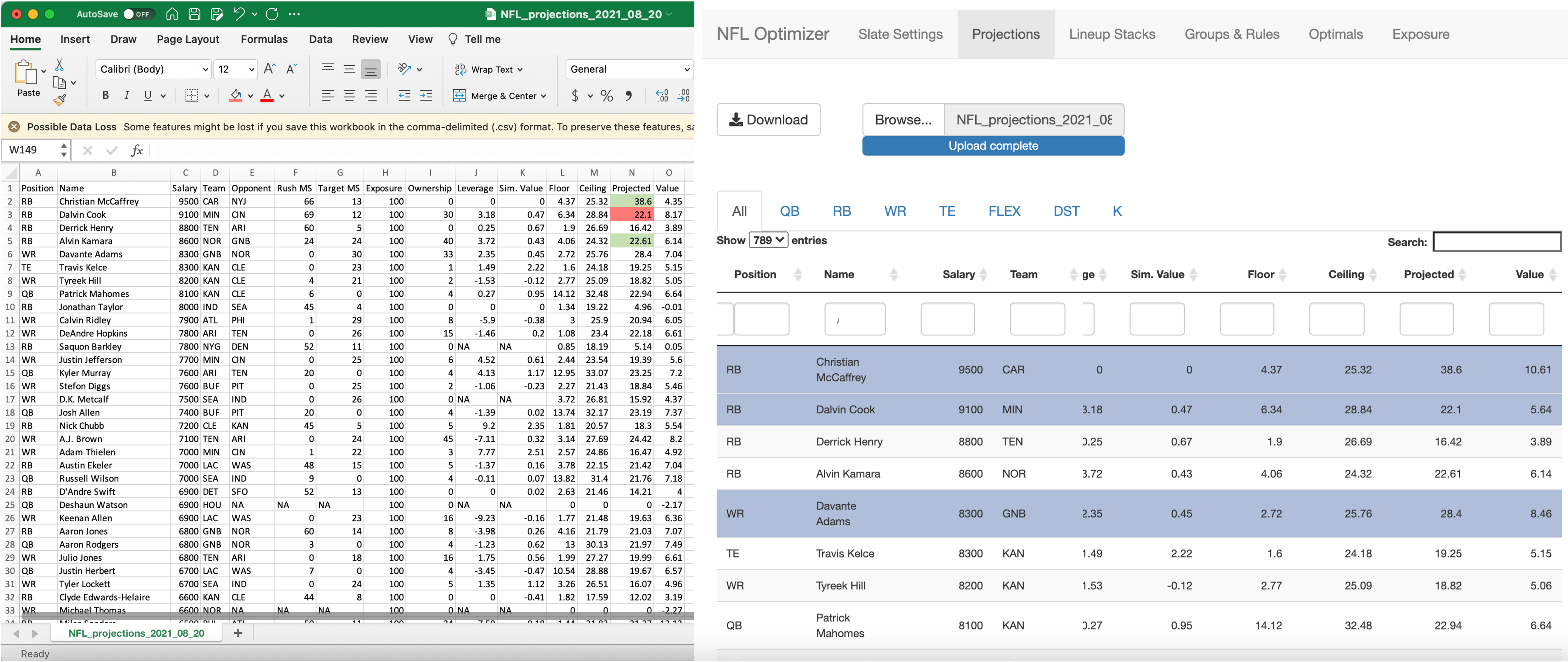Apply the fill color bucket
The width and height of the screenshot is (1568, 662).
(236, 96)
